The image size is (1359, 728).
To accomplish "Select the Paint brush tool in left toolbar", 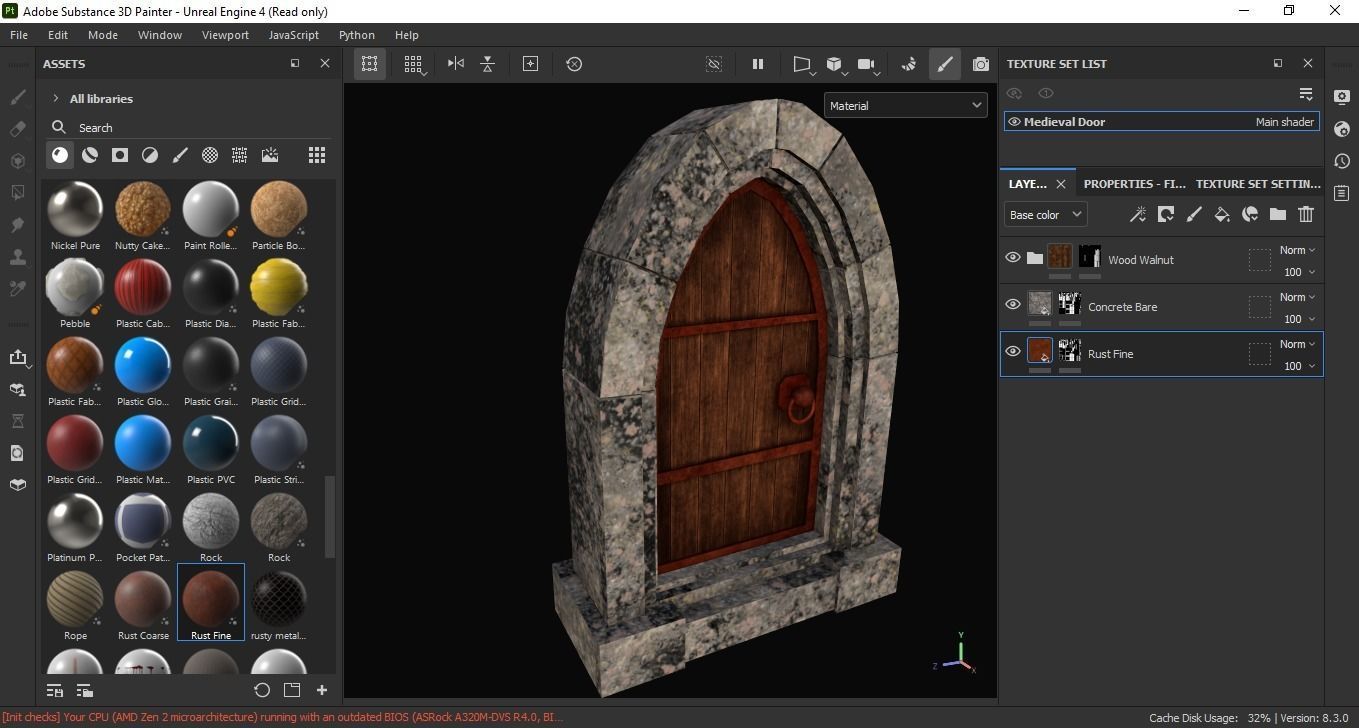I will pyautogui.click(x=17, y=97).
